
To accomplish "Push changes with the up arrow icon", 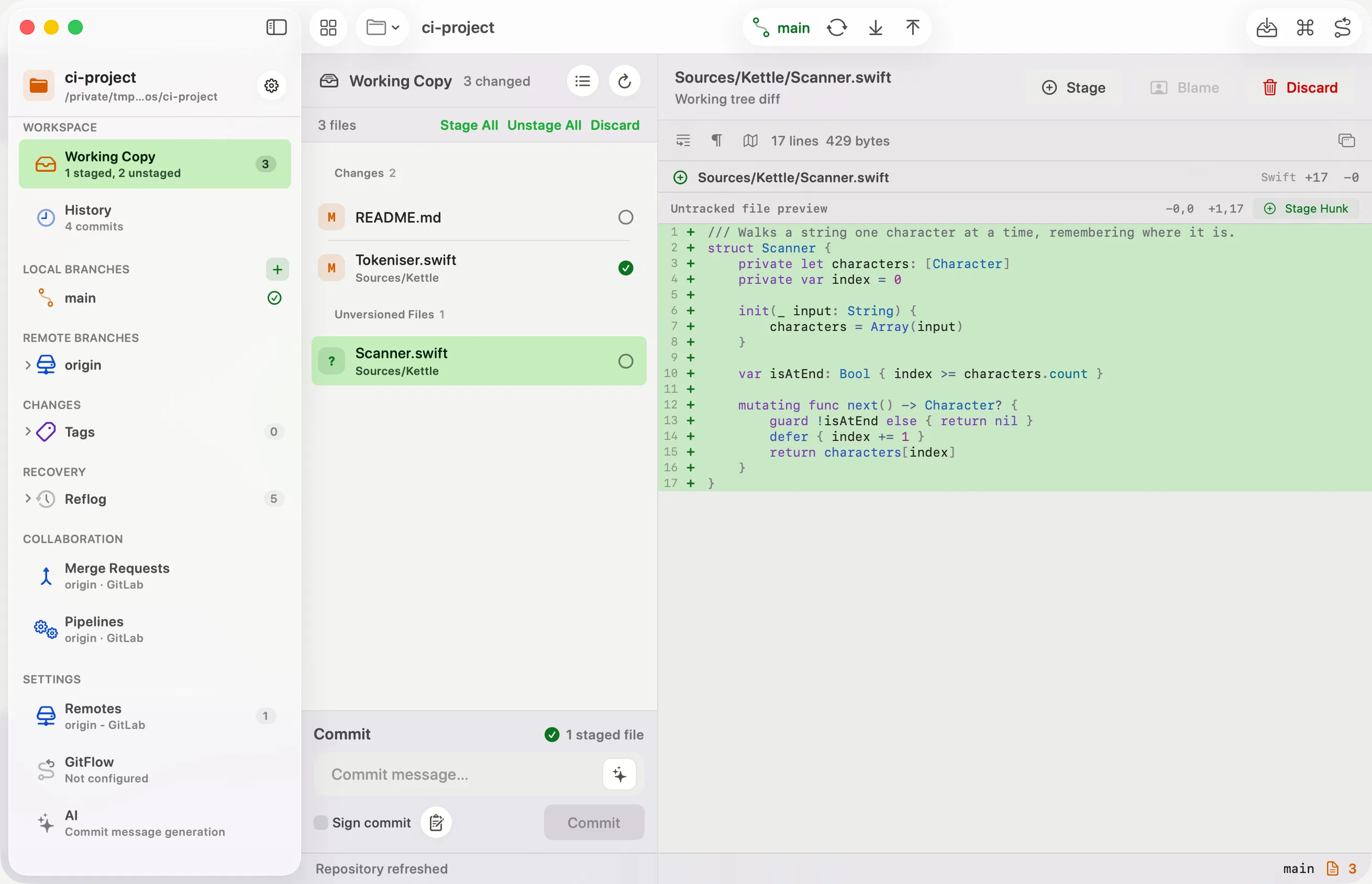I will pos(913,28).
